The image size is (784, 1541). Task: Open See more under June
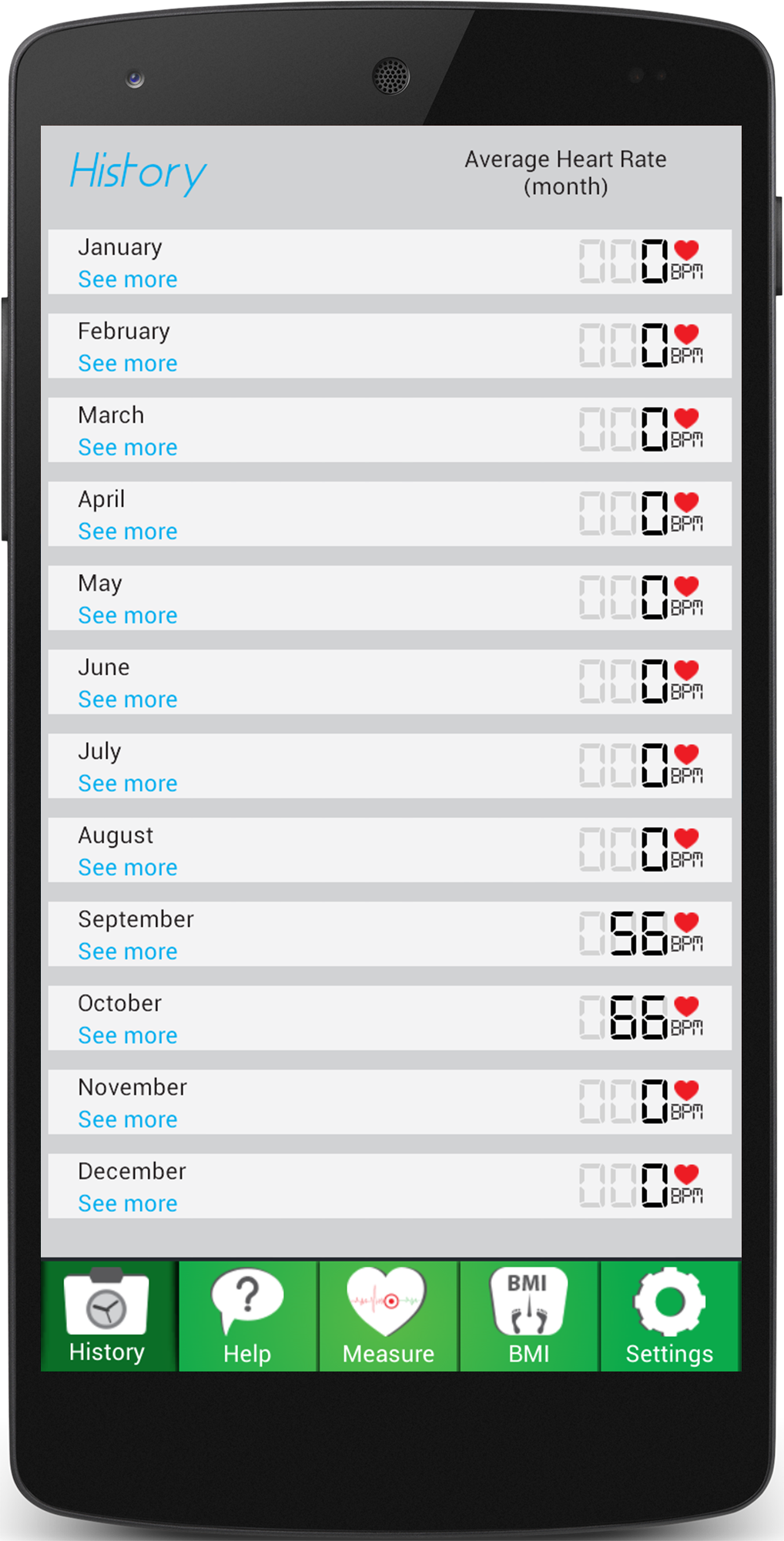click(x=128, y=700)
